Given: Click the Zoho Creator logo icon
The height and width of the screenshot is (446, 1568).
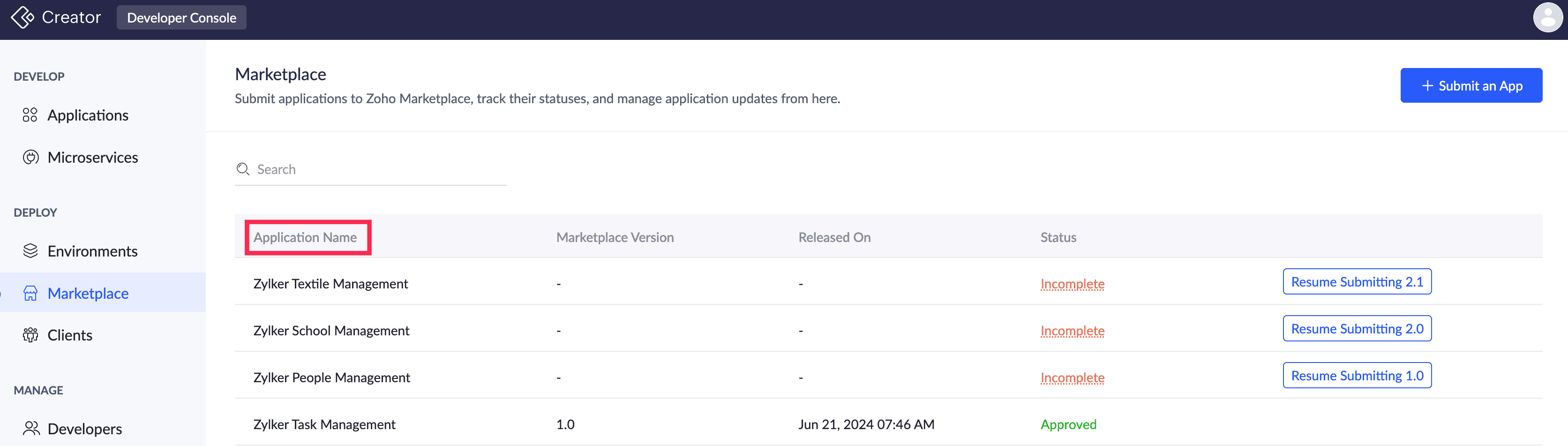Looking at the screenshot, I should click(23, 18).
